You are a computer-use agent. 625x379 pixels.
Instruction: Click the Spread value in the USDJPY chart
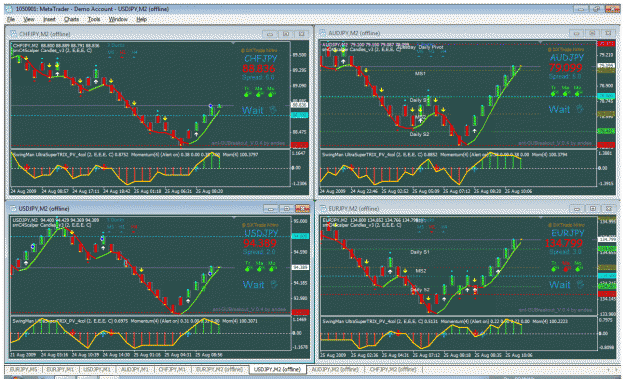[258, 252]
